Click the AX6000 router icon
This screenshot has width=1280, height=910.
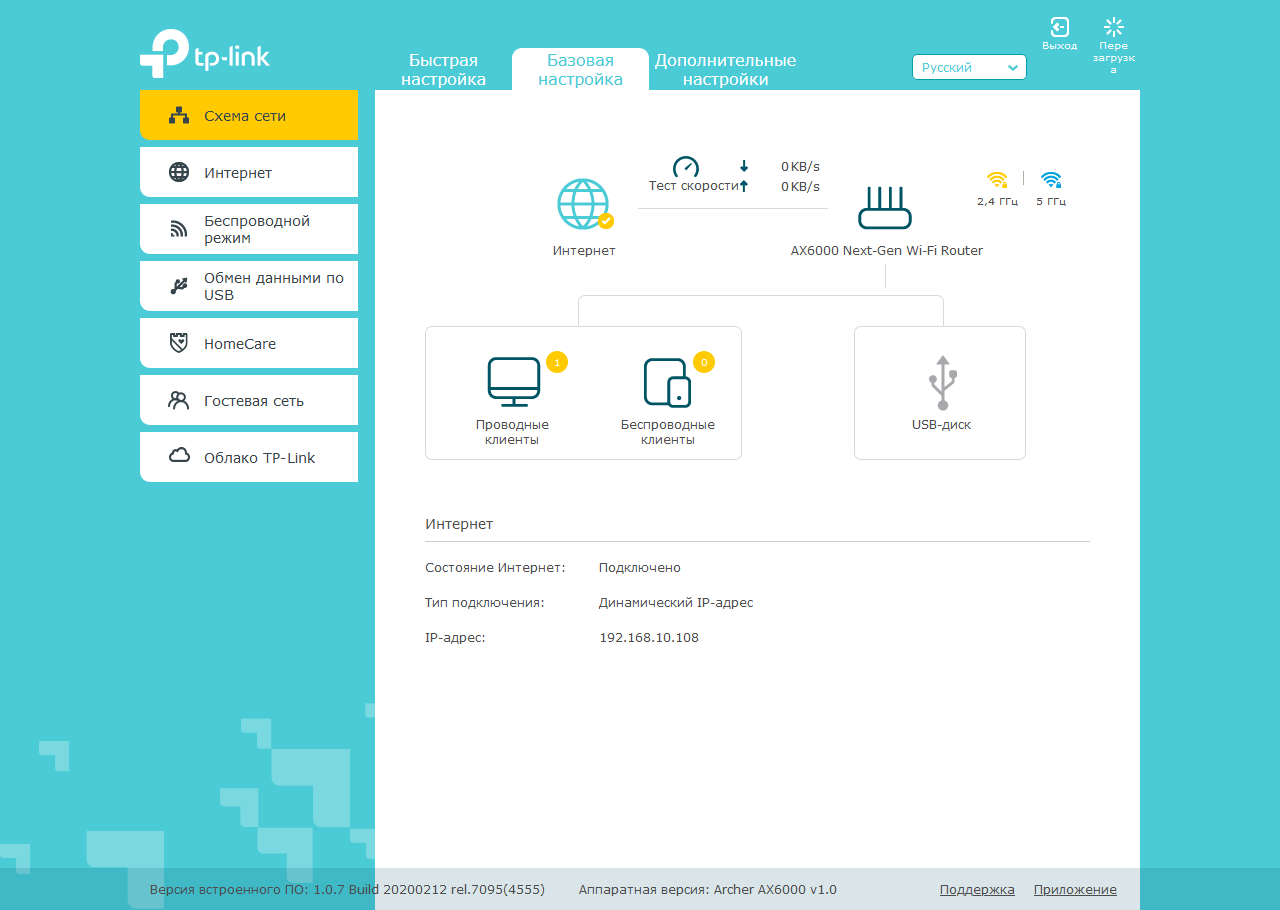tap(885, 208)
